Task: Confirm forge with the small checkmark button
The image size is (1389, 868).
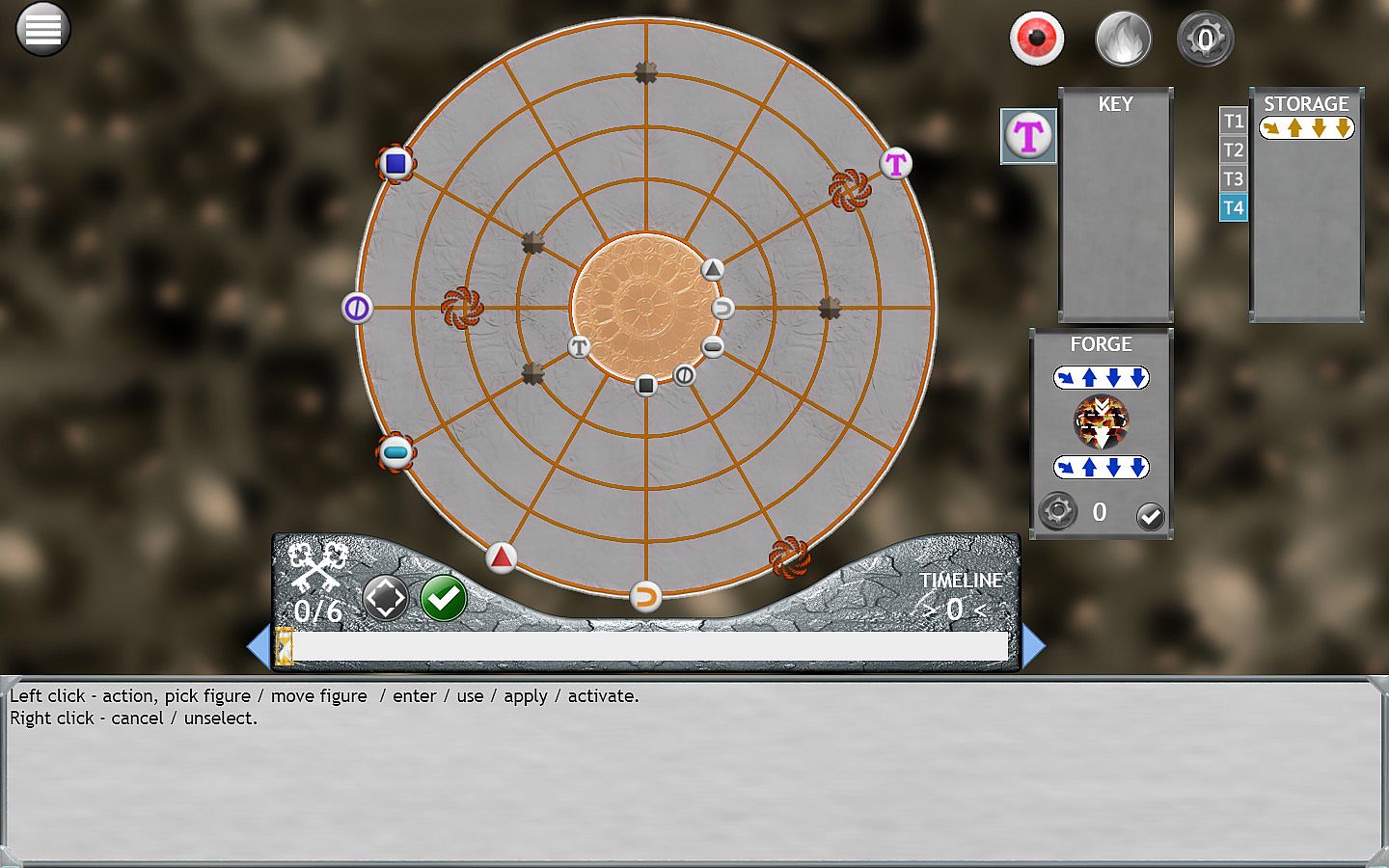Action: [x=1150, y=517]
